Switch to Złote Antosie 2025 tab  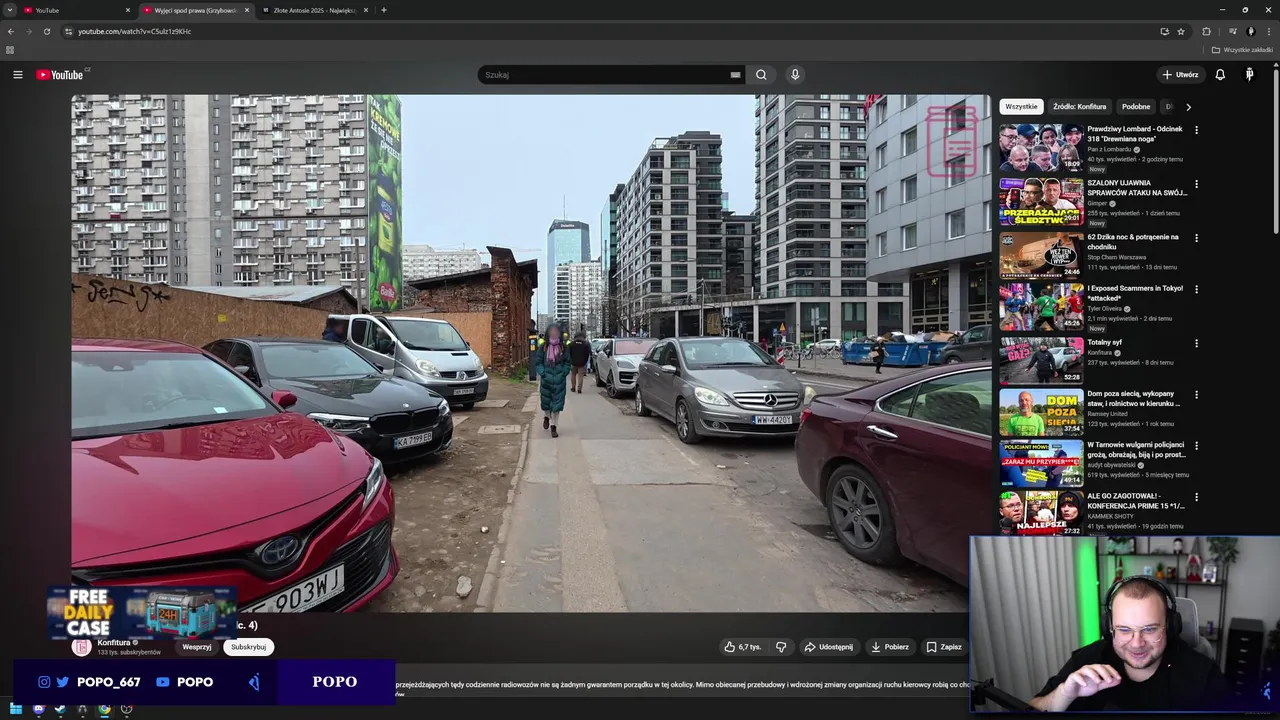(x=313, y=10)
